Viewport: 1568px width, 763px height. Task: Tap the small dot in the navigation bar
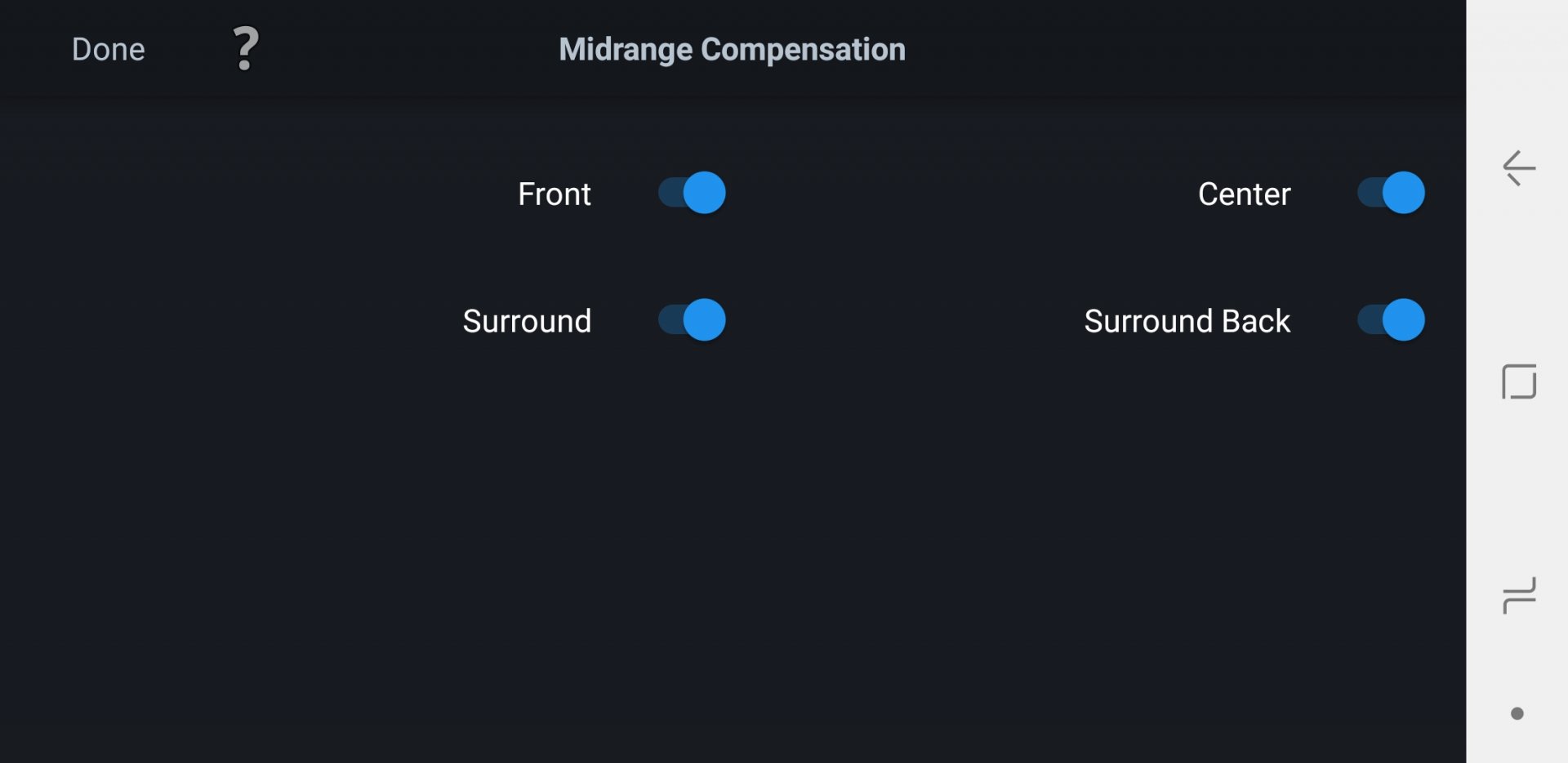click(1517, 713)
